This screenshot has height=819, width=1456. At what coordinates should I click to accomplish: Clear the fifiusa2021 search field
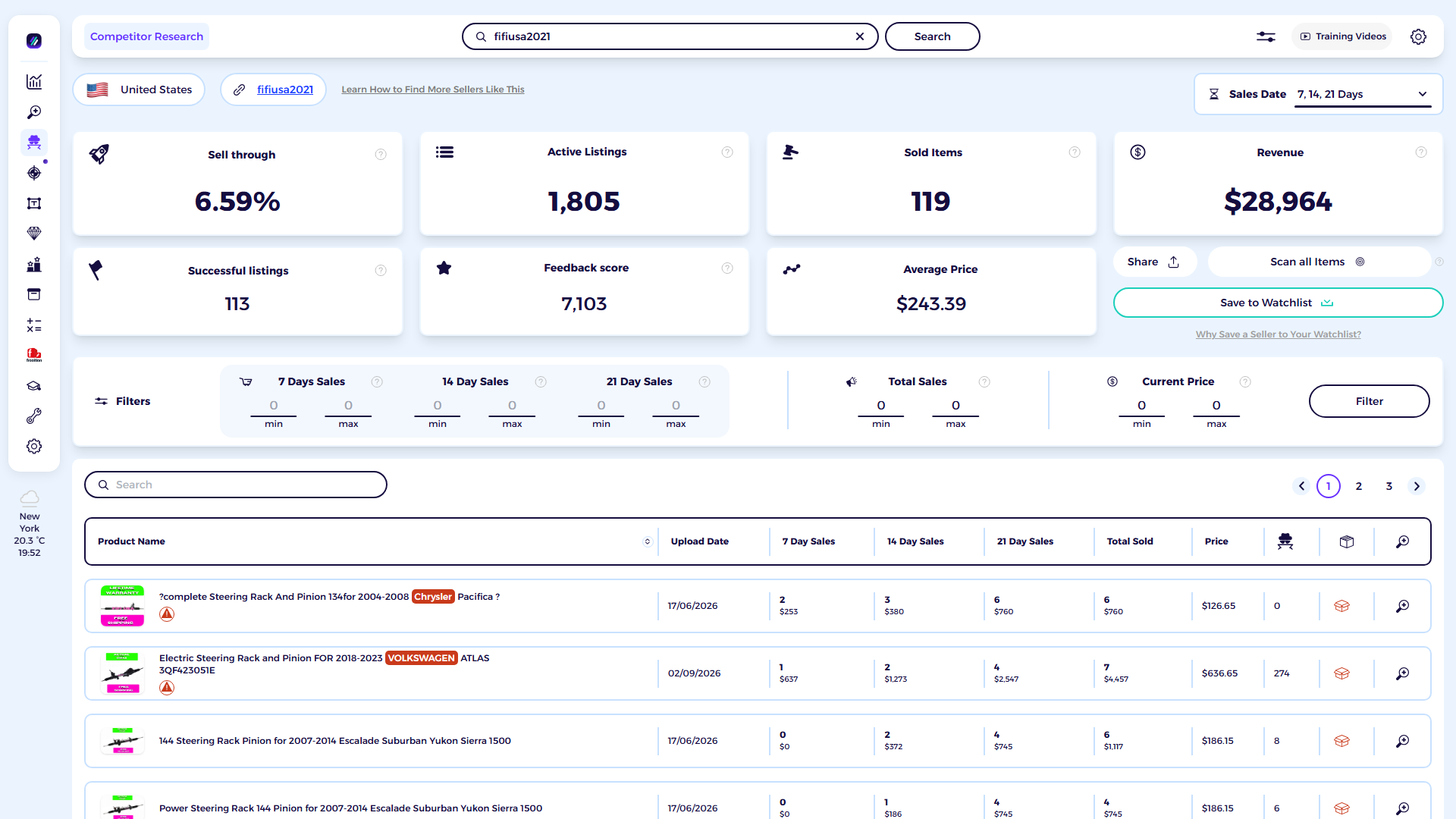click(860, 36)
